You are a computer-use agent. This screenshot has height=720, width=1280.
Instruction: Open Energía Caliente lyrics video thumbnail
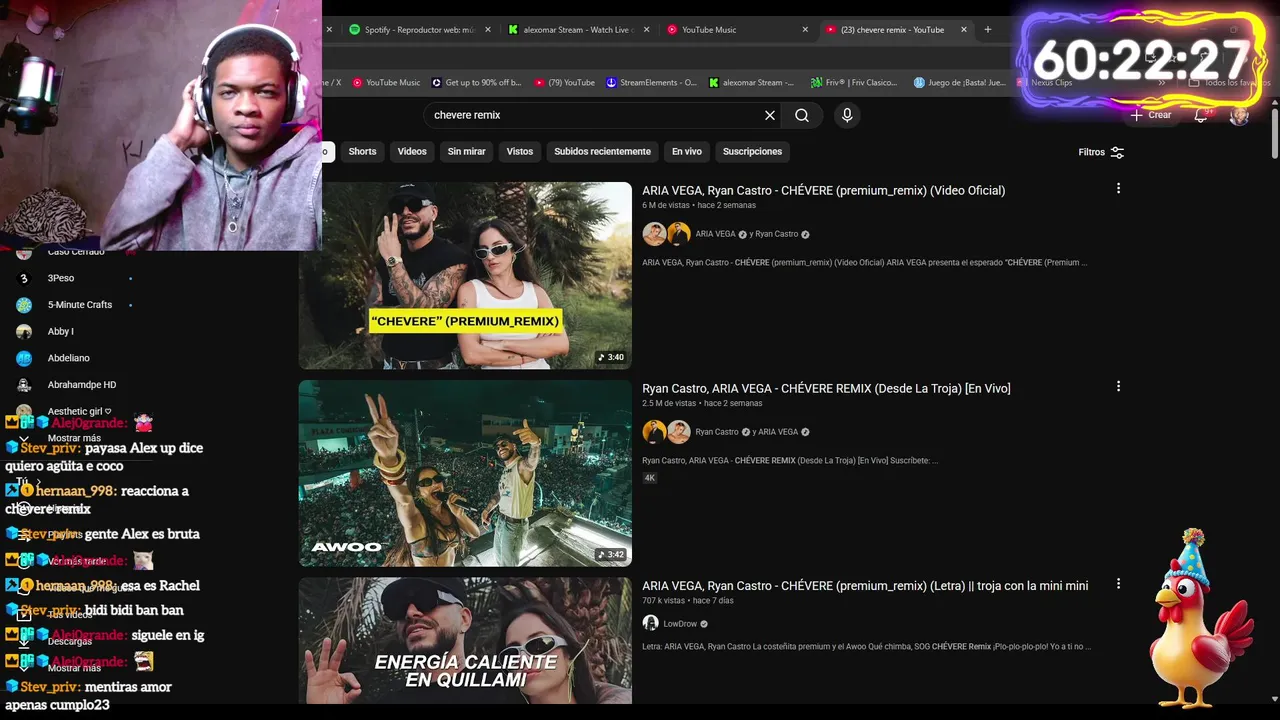coord(465,640)
